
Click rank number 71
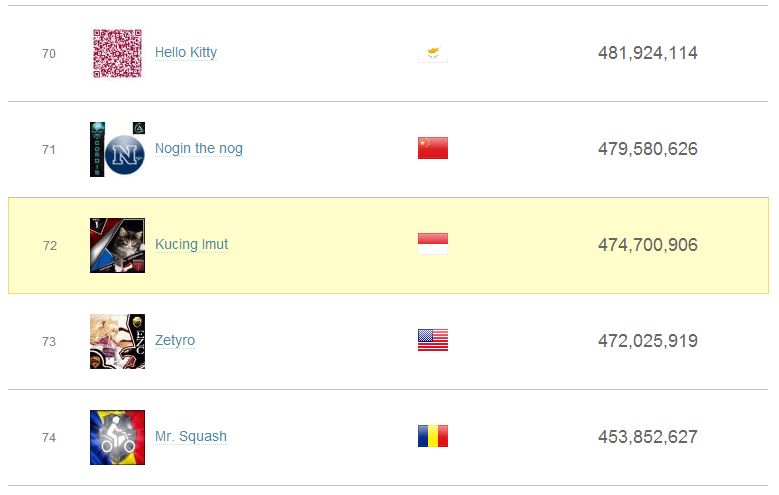click(49, 150)
